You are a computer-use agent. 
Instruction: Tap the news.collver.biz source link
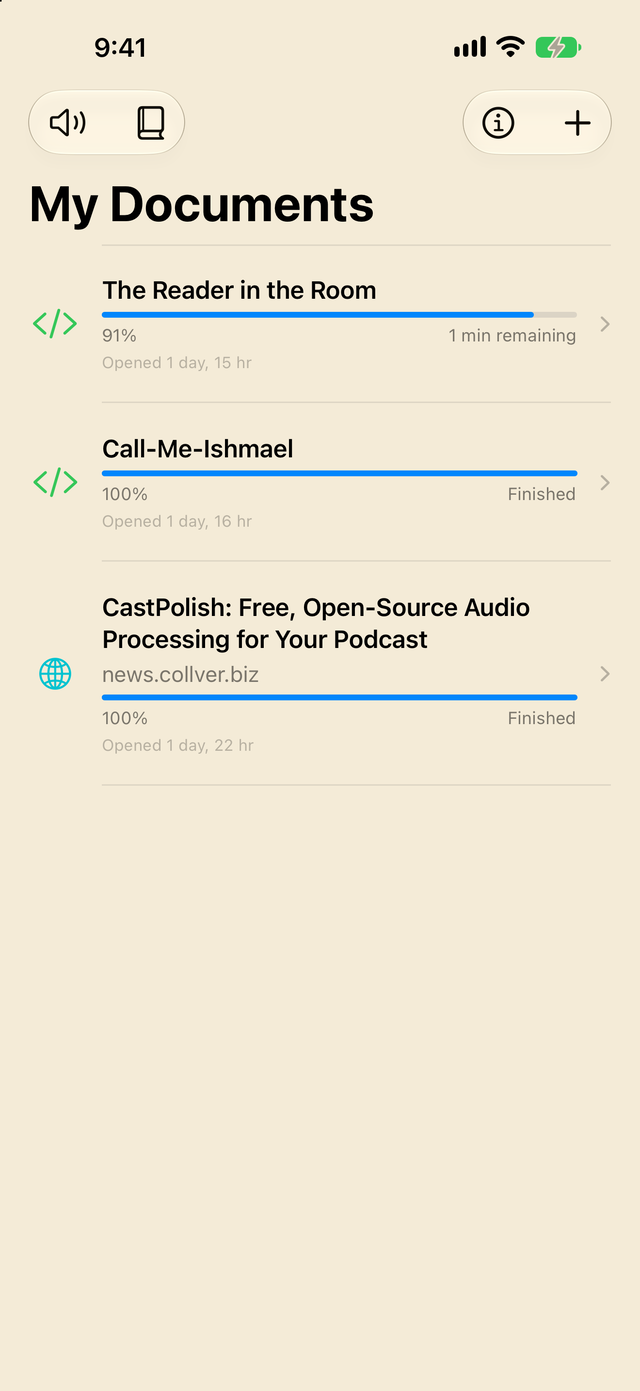pyautogui.click(x=180, y=675)
